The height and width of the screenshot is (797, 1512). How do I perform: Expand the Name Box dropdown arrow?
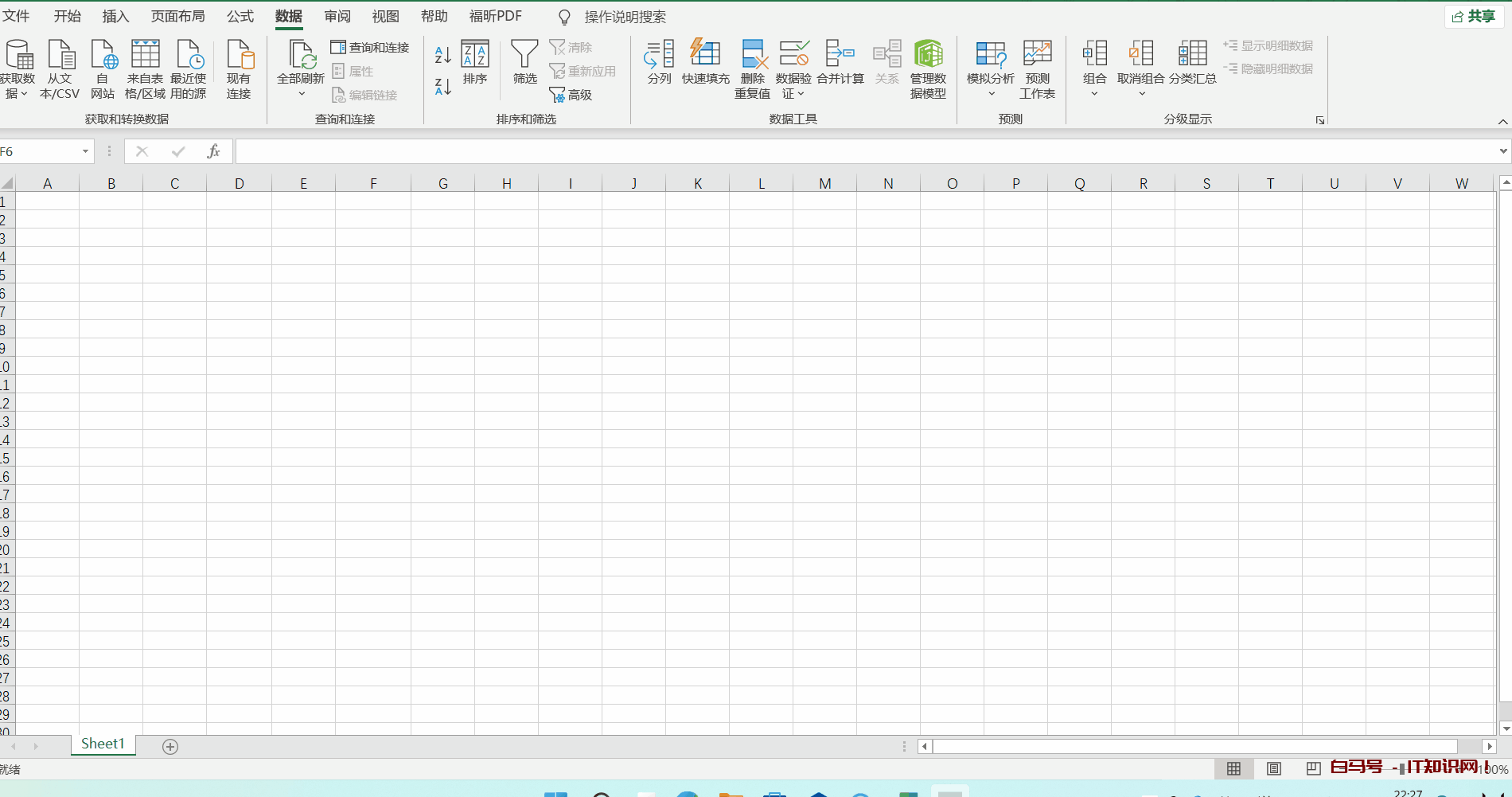point(85,151)
